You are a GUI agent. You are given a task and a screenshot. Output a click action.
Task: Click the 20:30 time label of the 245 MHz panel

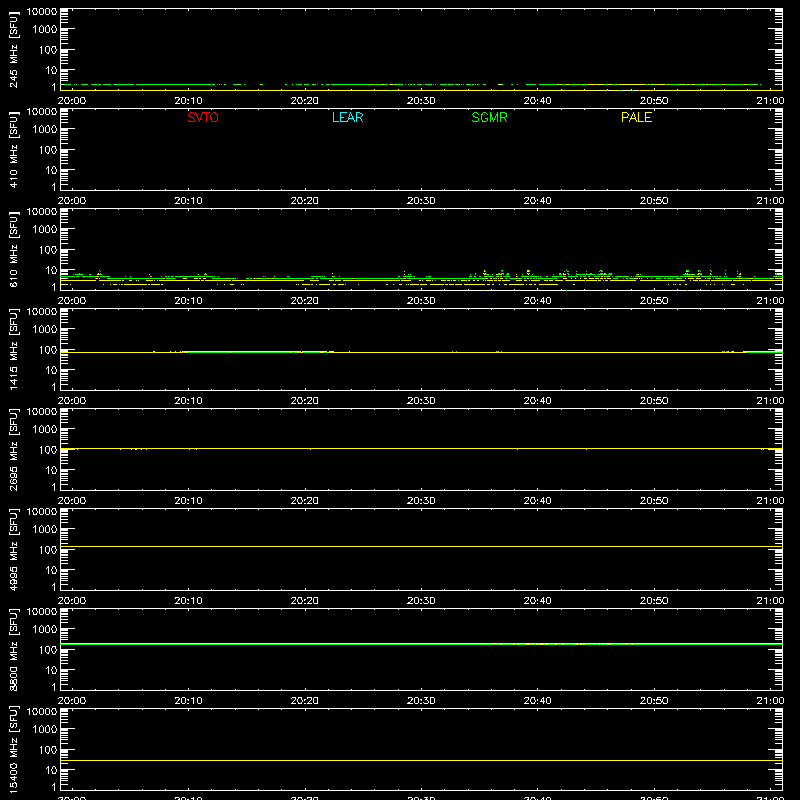(421, 101)
